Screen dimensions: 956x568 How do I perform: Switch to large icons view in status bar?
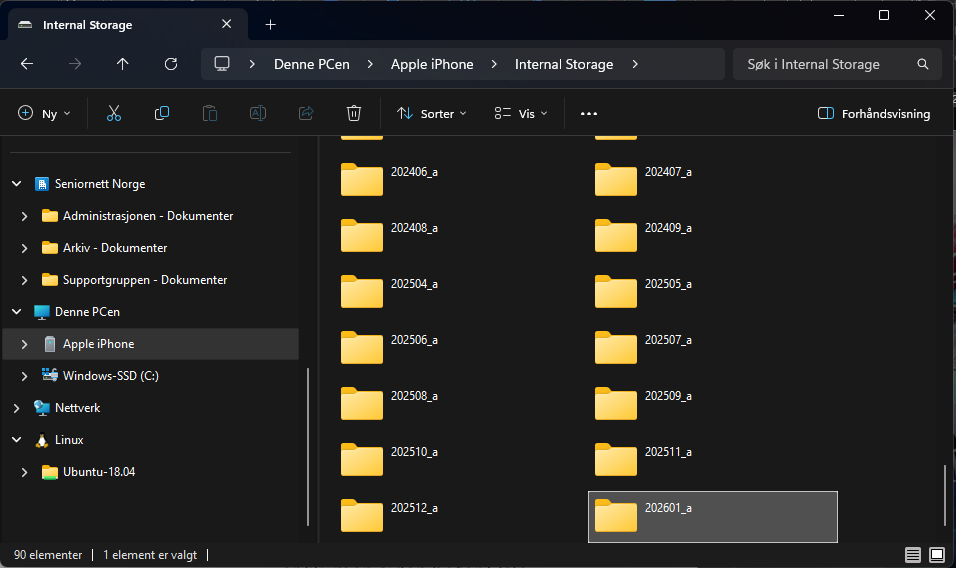(937, 554)
